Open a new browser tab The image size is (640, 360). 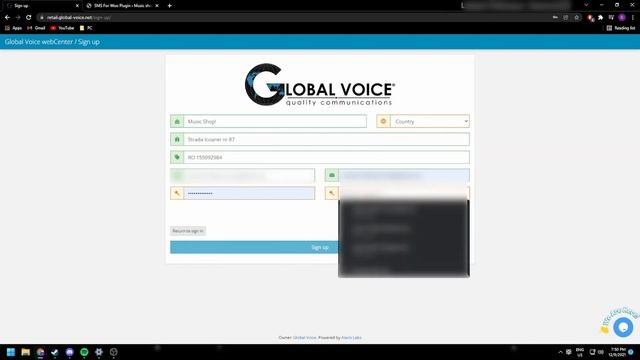coord(169,6)
